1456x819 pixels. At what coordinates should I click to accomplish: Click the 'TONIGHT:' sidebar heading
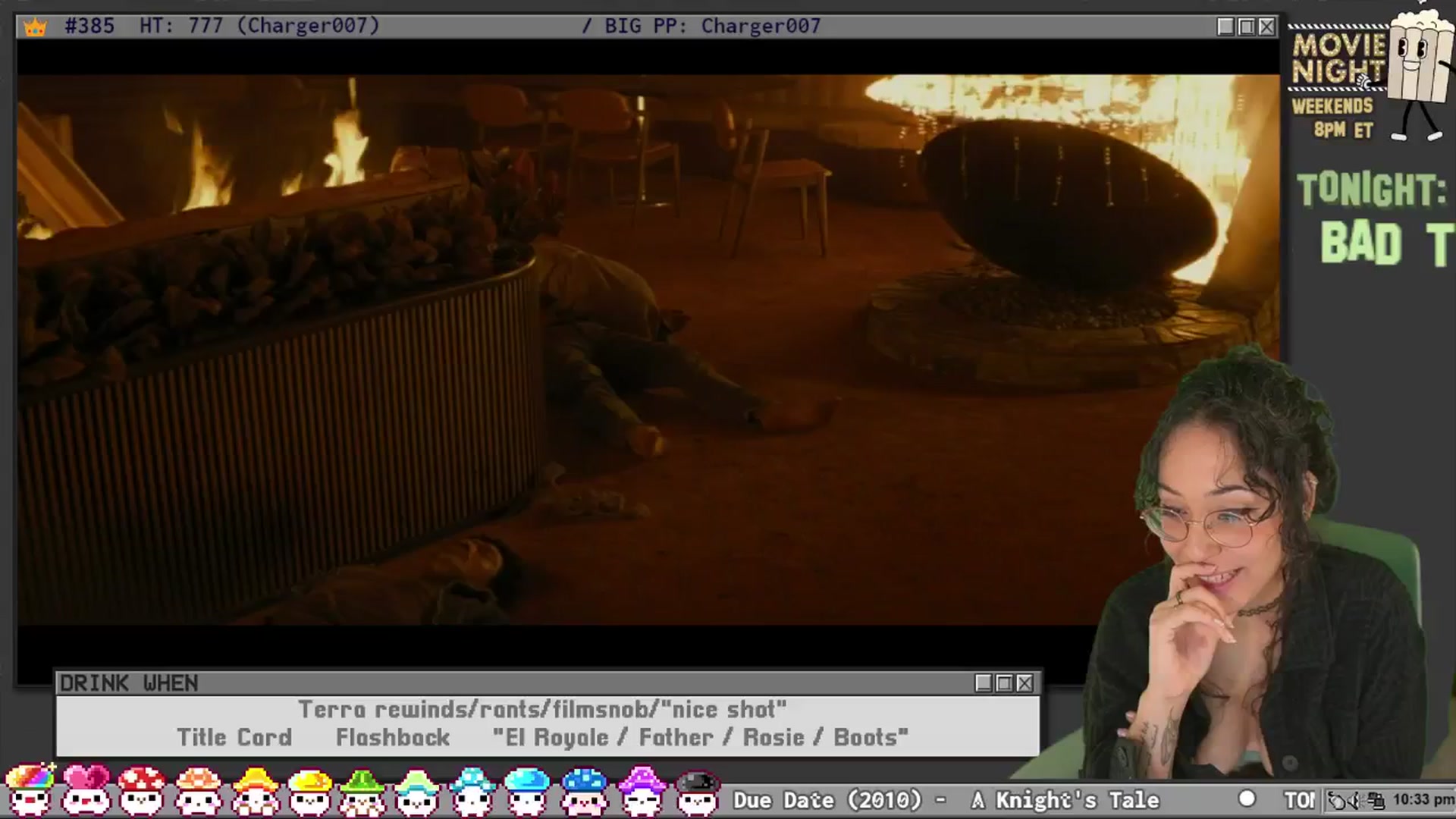point(1372,190)
